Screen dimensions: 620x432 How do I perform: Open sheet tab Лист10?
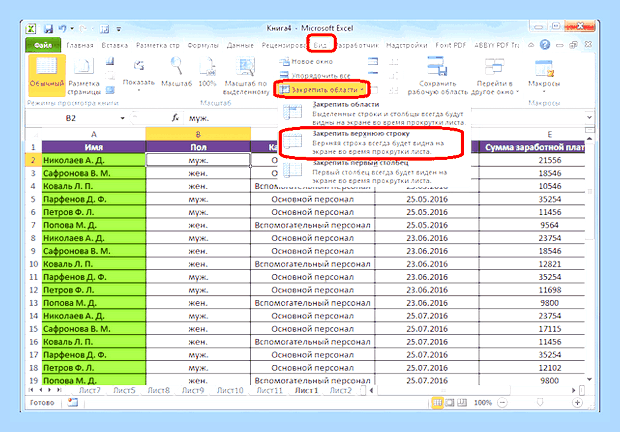pyautogui.click(x=230, y=390)
